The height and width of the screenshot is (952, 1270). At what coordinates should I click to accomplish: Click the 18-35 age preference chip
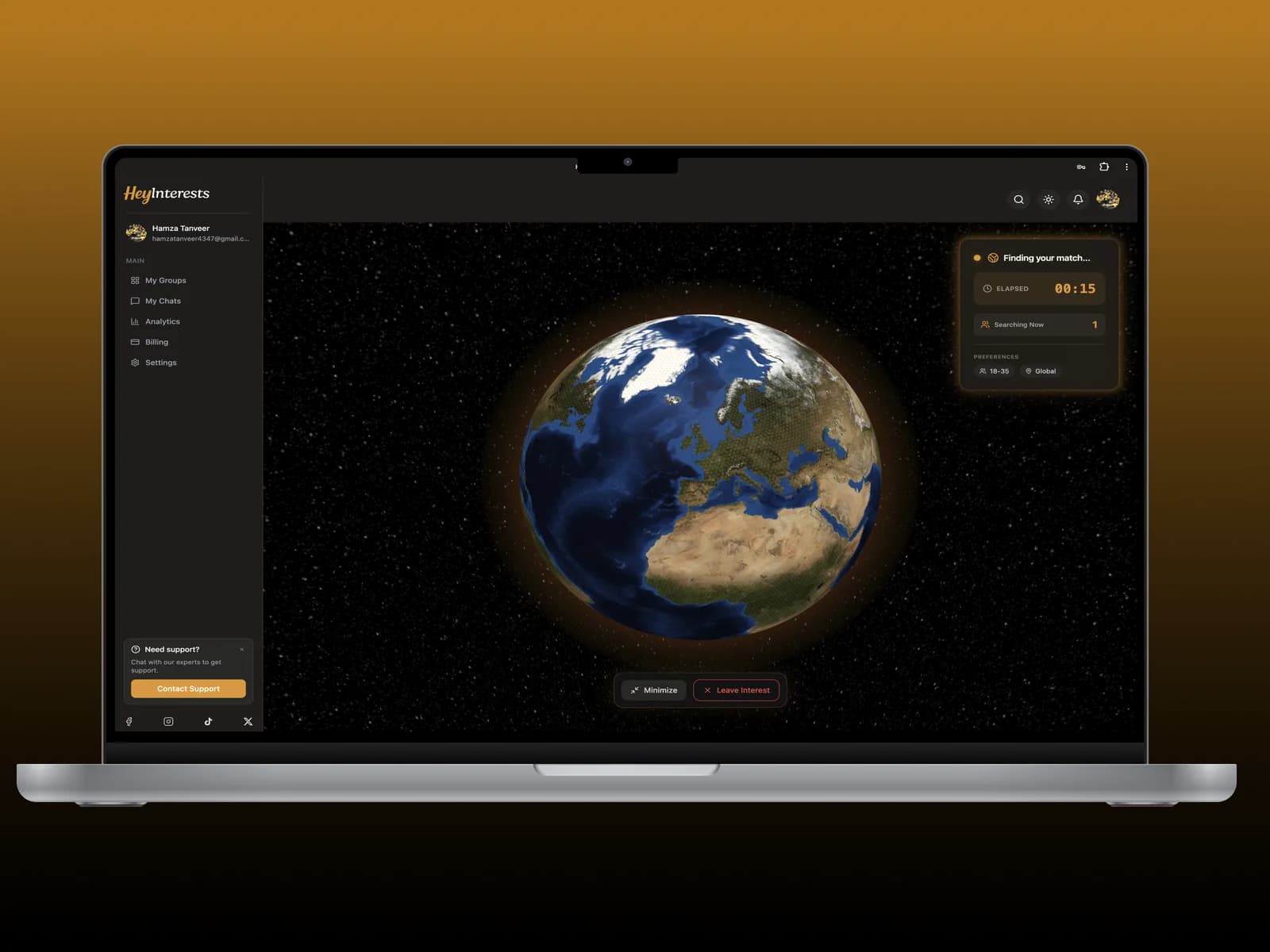tap(994, 371)
